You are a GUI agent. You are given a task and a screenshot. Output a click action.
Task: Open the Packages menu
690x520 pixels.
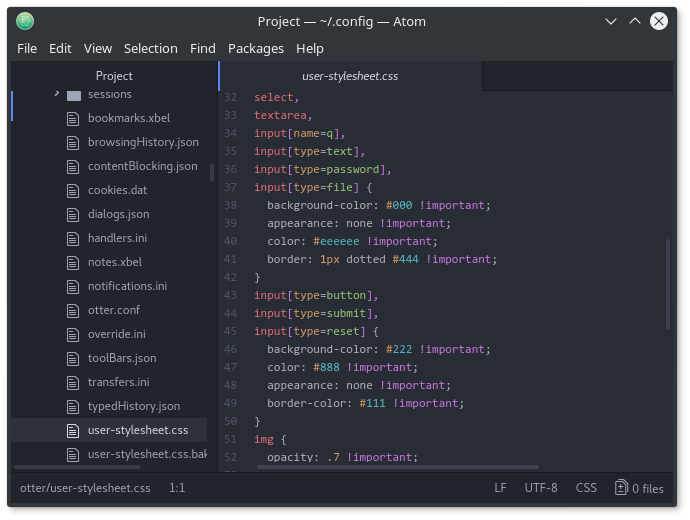[256, 48]
